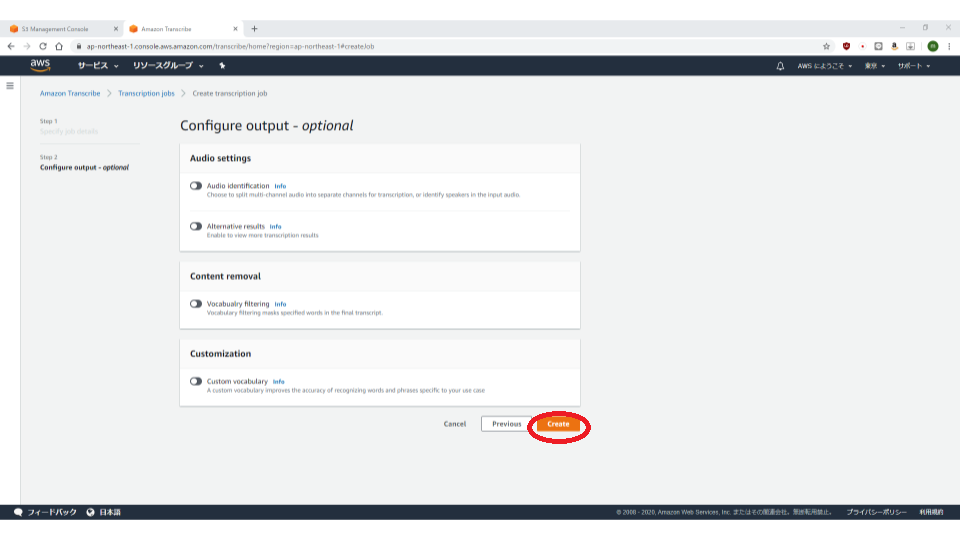Expand the リソースグループ dropdown
This screenshot has height=540, width=960.
coord(168,66)
